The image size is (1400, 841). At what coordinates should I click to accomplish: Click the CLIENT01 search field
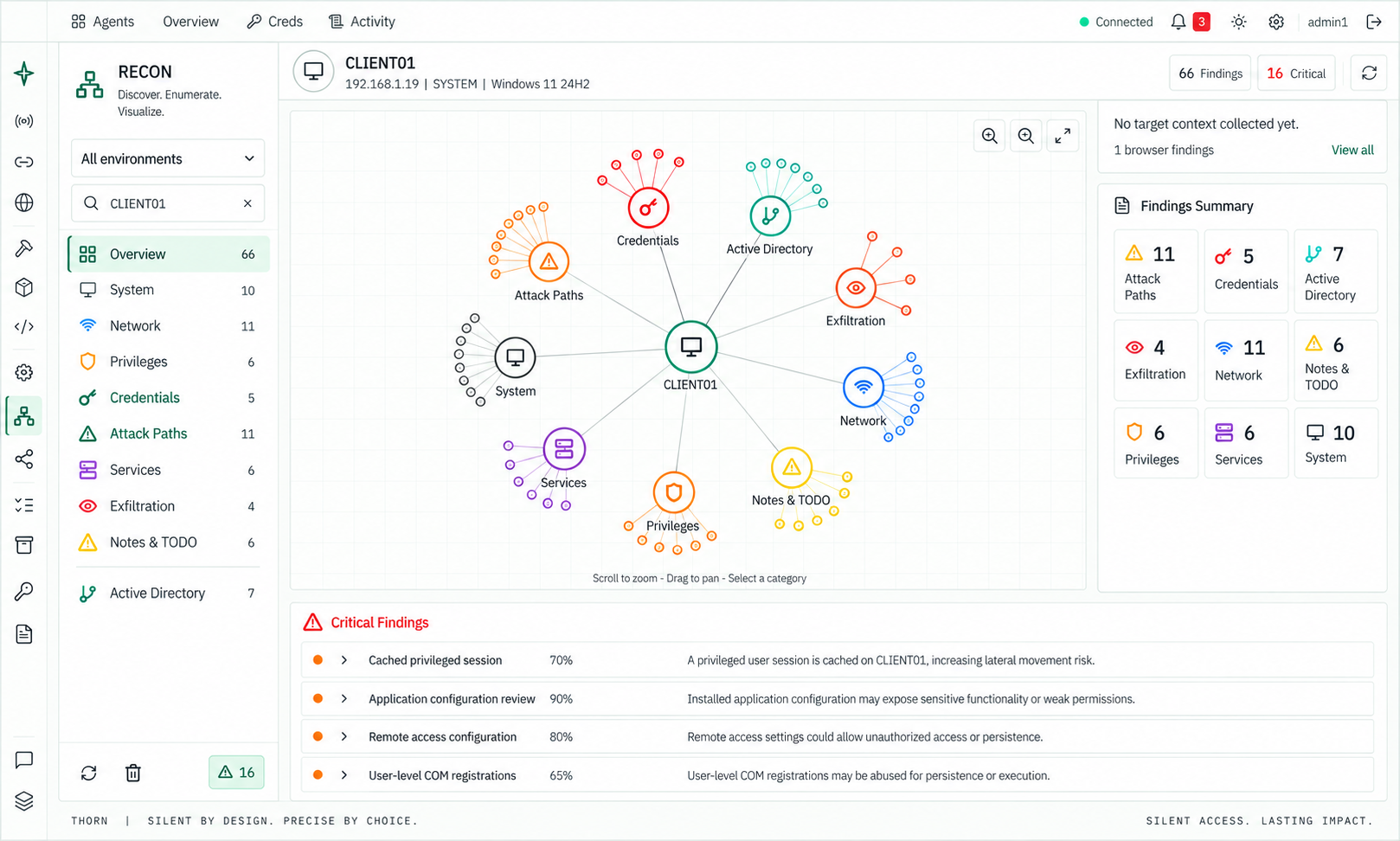point(168,203)
